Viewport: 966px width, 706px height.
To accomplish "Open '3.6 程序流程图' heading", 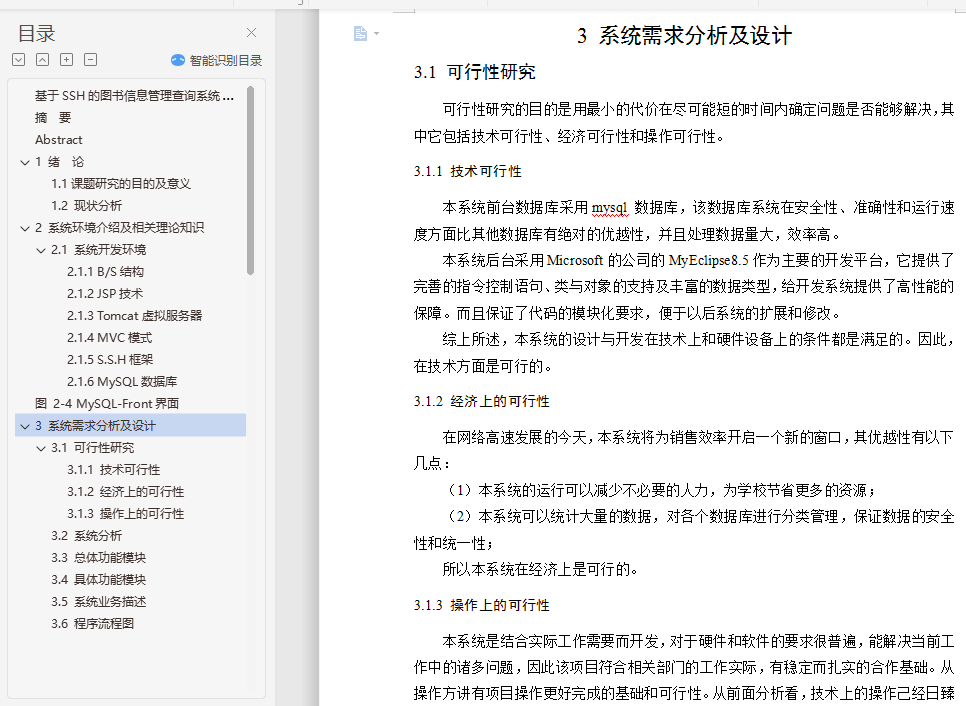I will [x=92, y=623].
